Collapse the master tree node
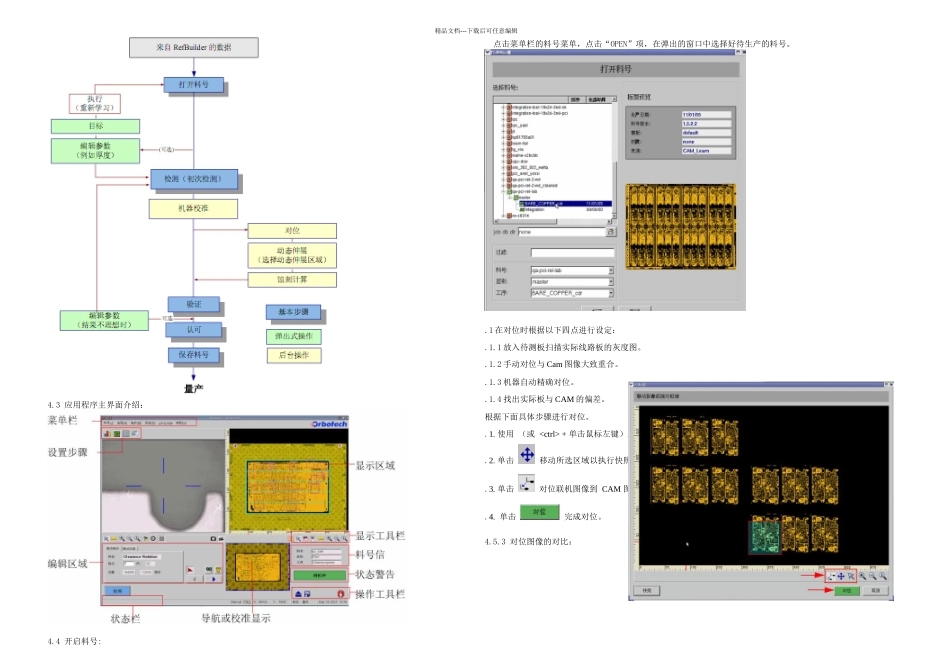 coord(510,198)
